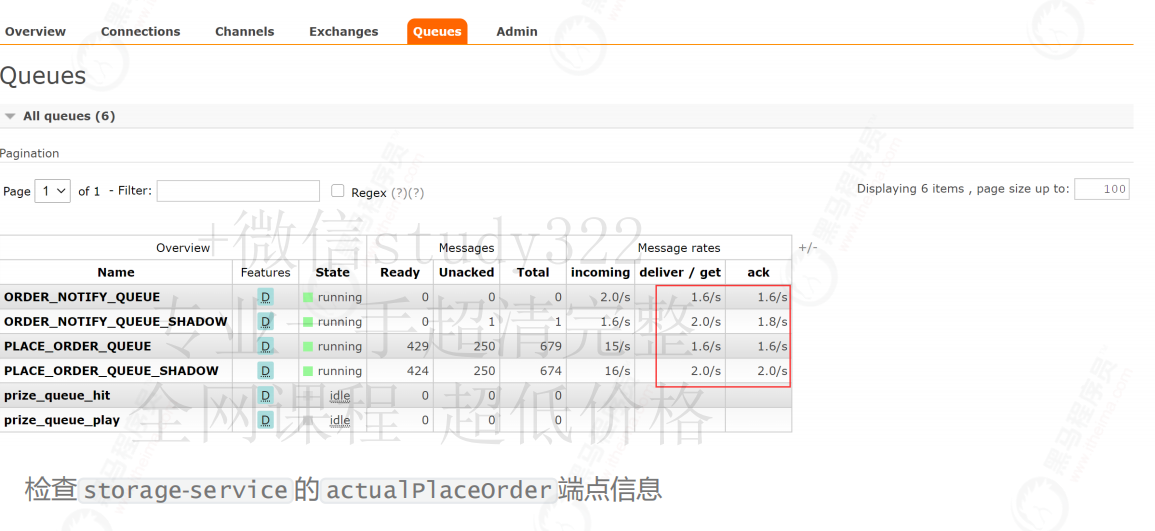Select incoming rate 16/s

click(x=617, y=370)
